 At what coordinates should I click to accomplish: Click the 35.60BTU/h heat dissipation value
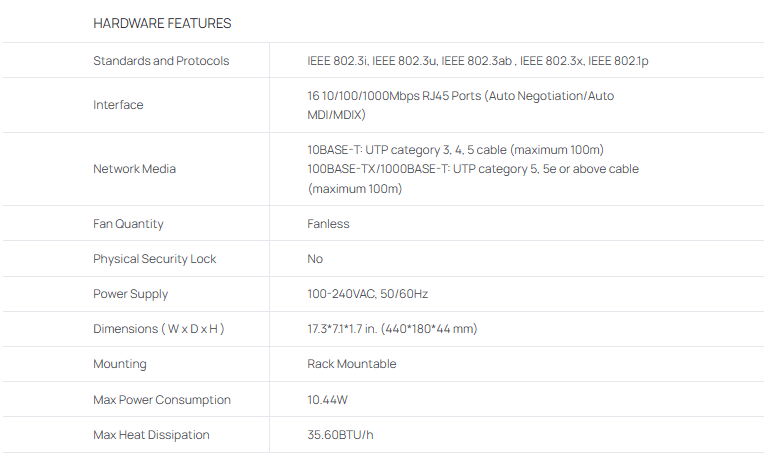tap(342, 435)
